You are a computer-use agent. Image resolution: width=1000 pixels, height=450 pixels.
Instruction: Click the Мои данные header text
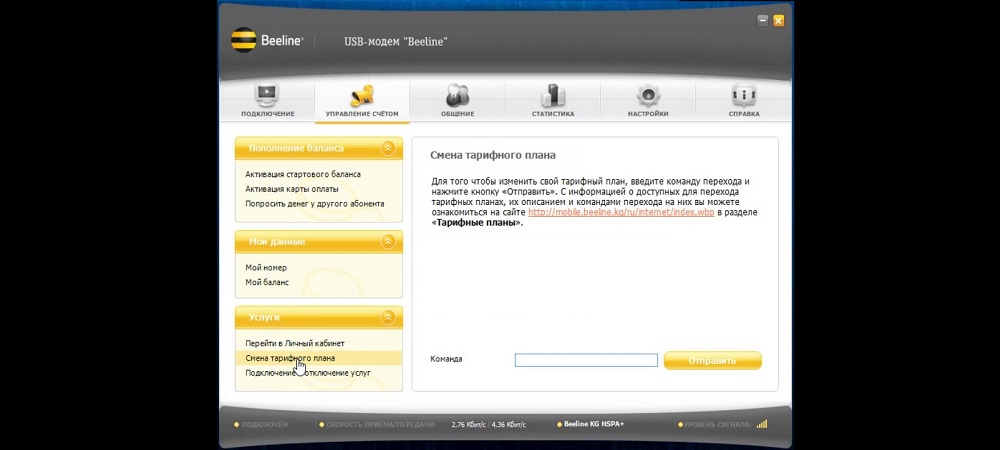tap(277, 242)
